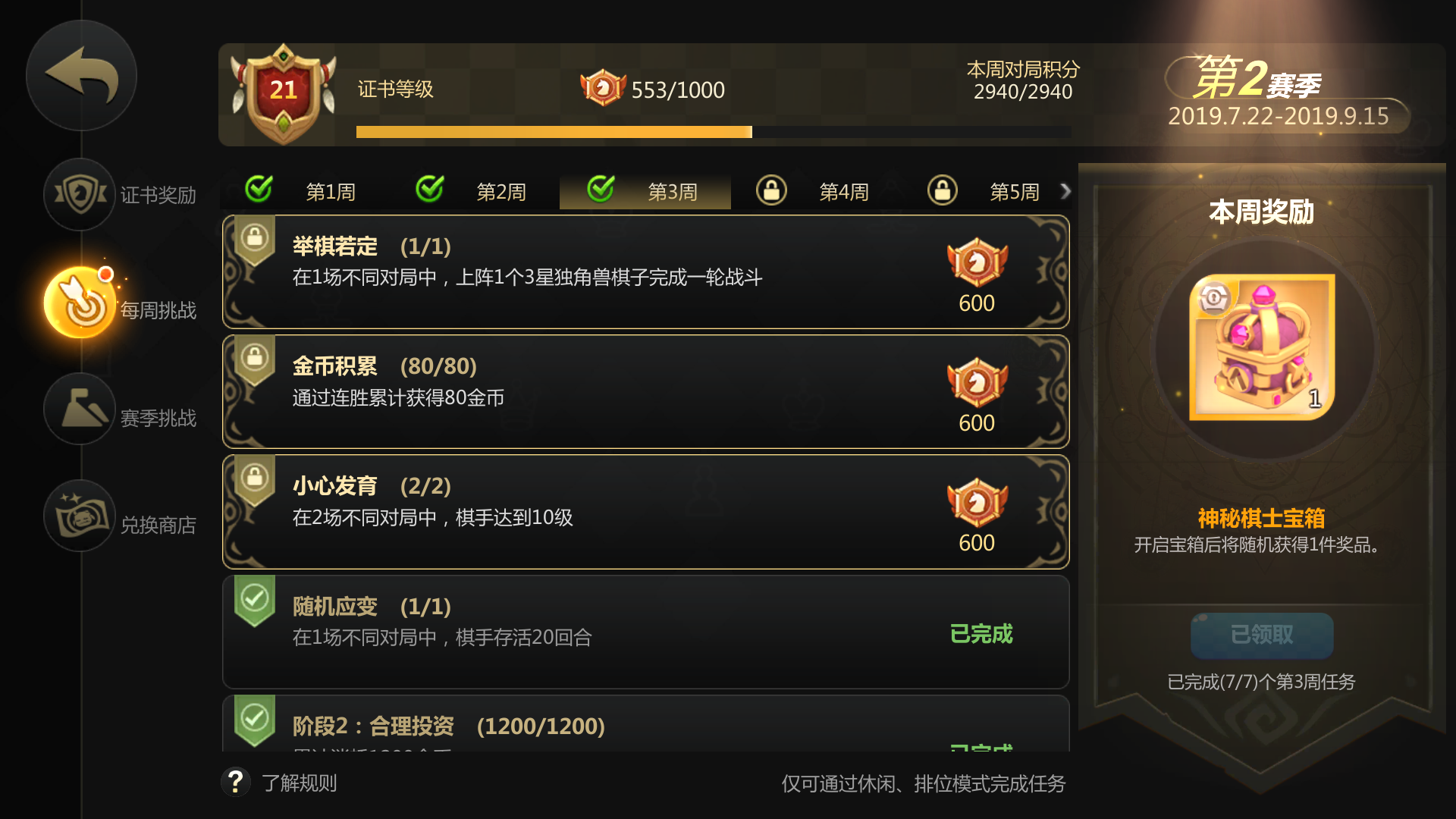The width and height of the screenshot is (1456, 819).
Task: Open the 证书奖励 shield icon
Action: tap(80, 194)
